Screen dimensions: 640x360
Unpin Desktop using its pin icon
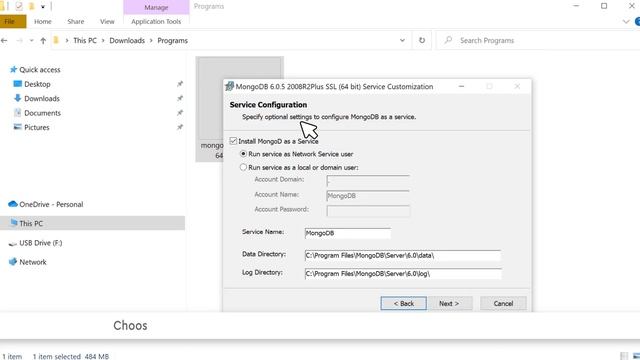179,84
